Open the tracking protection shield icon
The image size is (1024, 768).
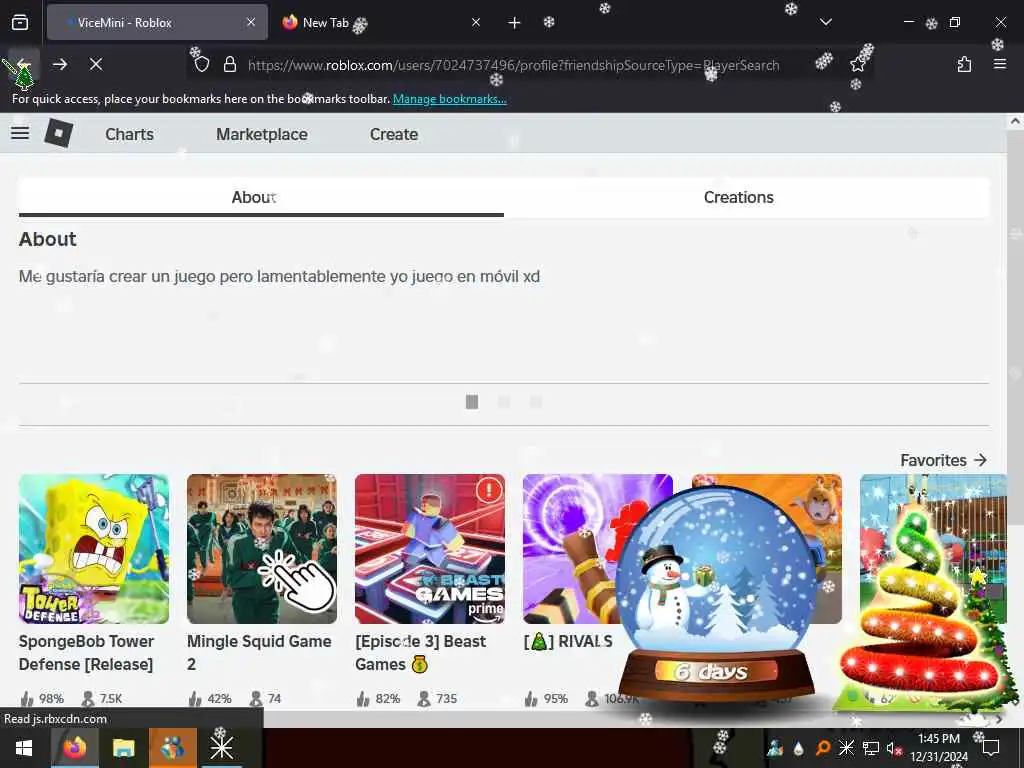click(202, 65)
